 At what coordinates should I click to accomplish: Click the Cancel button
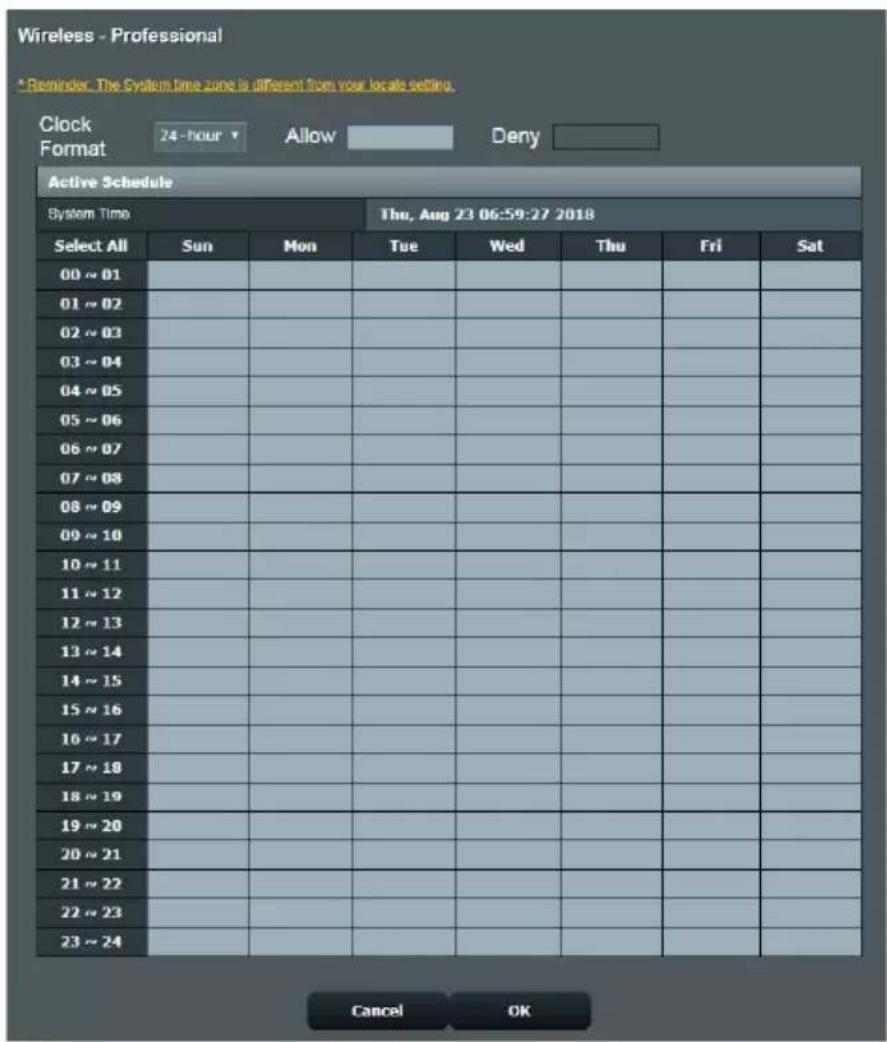(x=377, y=1011)
